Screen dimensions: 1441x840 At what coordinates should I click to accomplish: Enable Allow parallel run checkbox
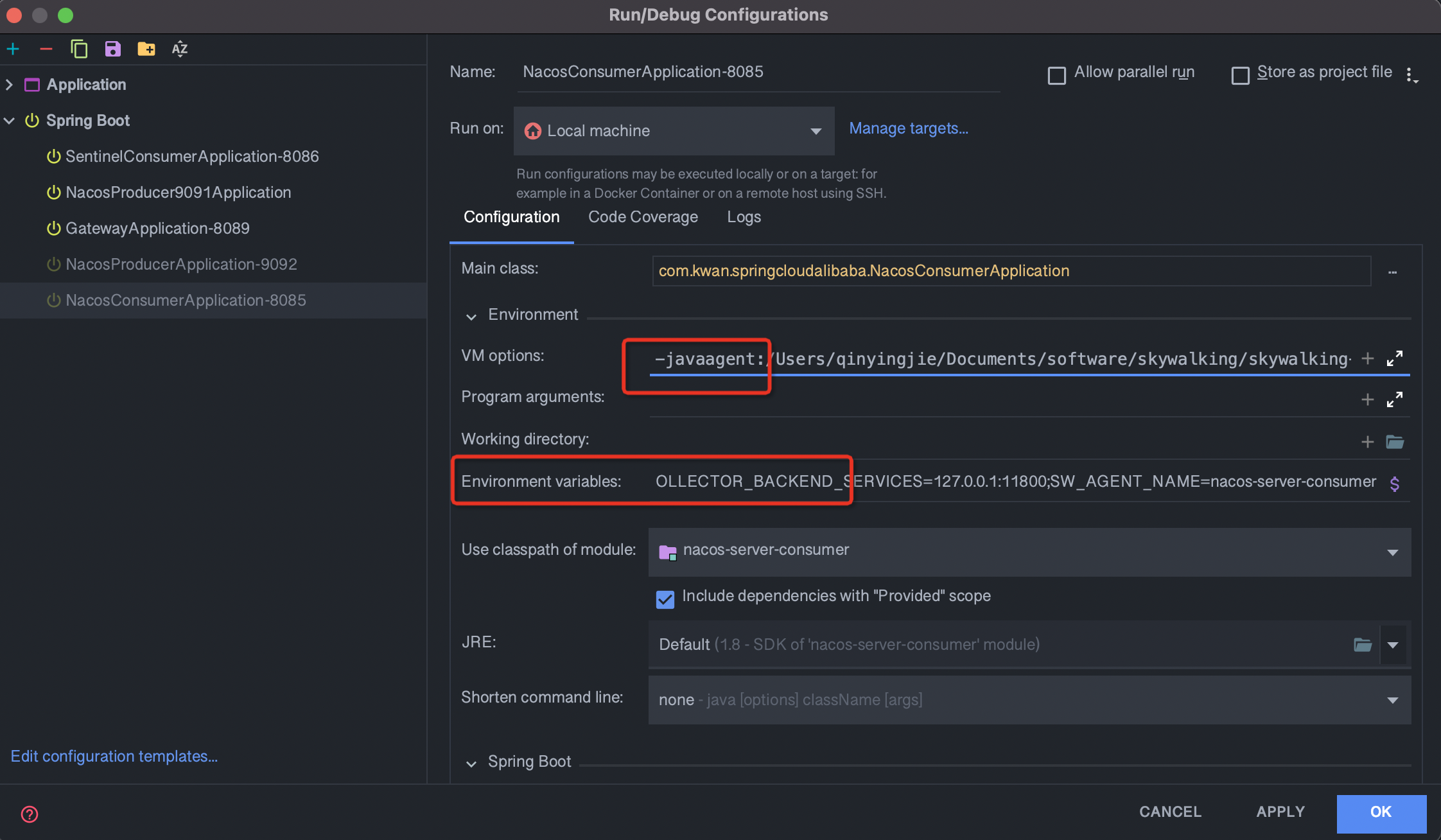click(x=1056, y=75)
